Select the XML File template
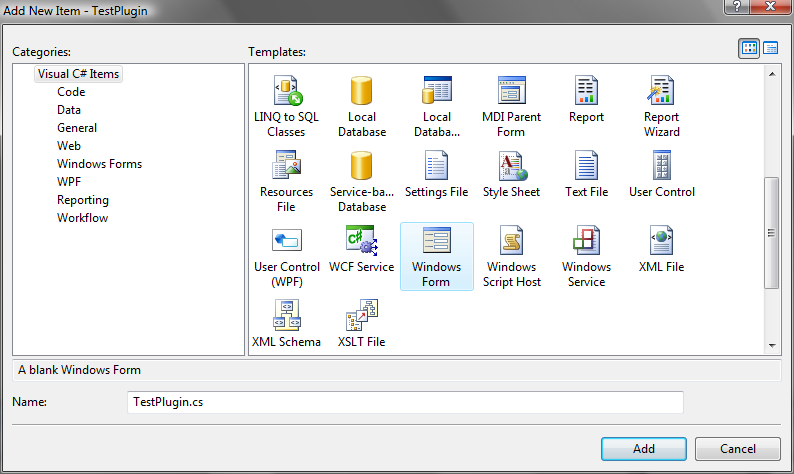The width and height of the screenshot is (794, 474). click(661, 249)
